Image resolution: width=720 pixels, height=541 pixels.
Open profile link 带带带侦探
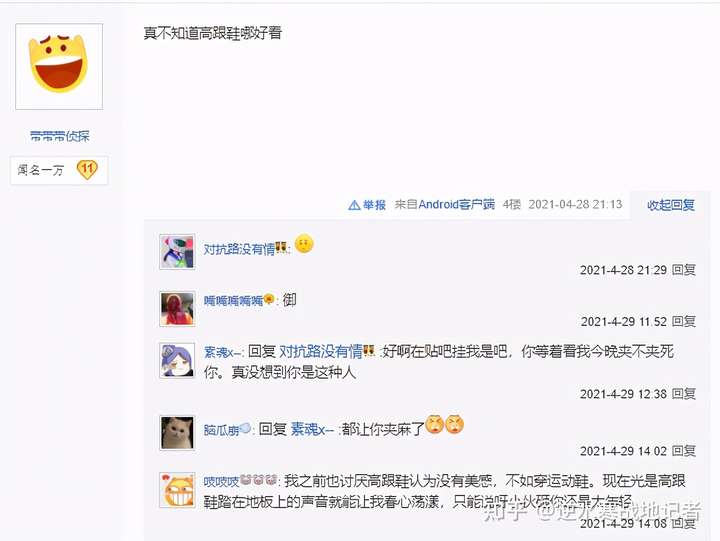pos(59,136)
